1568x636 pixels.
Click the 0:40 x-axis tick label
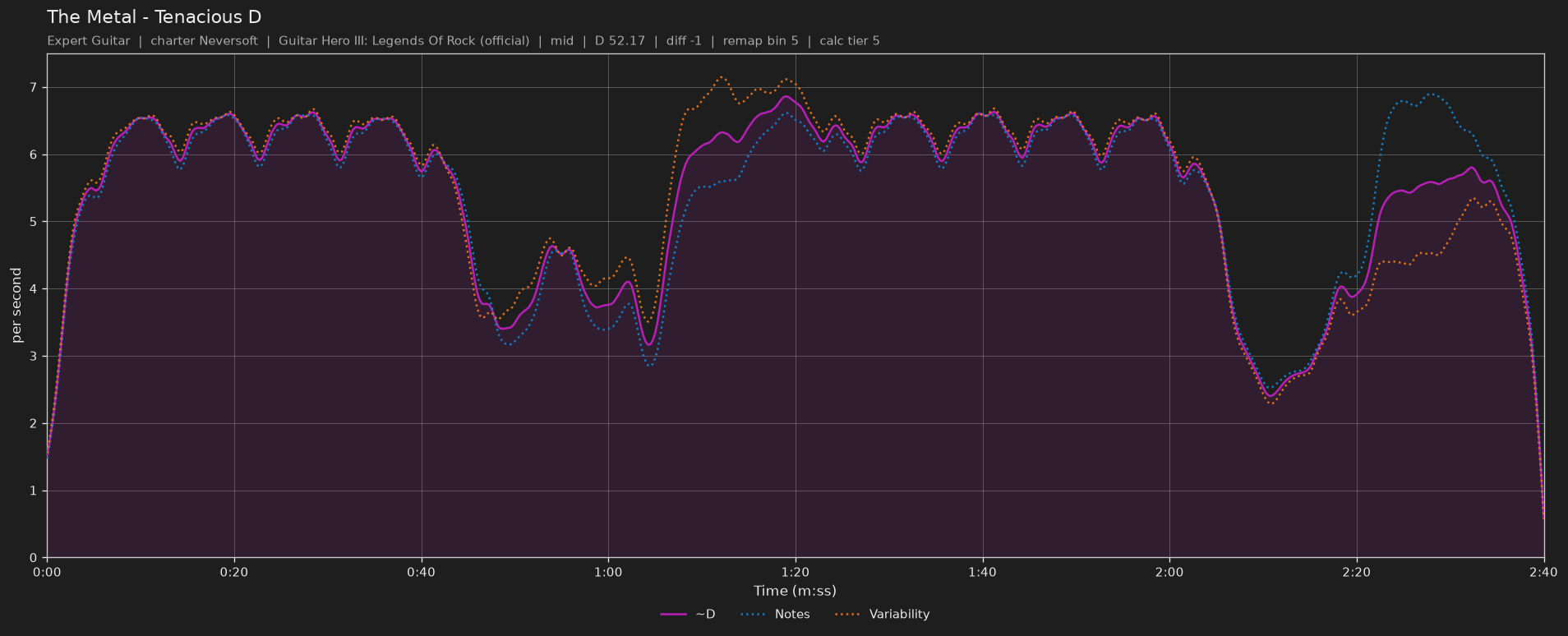point(422,572)
